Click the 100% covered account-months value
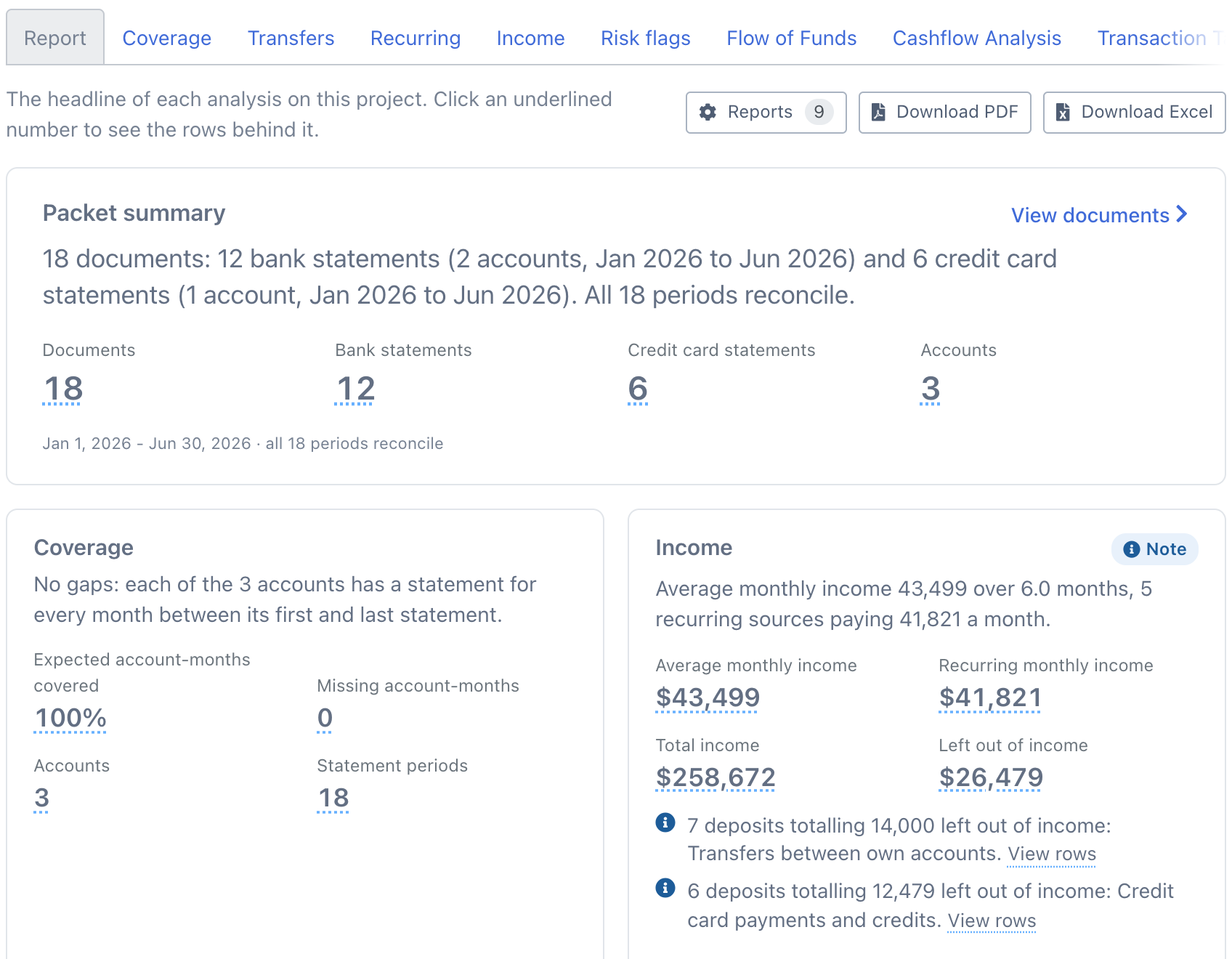The image size is (1232, 959). (x=70, y=718)
